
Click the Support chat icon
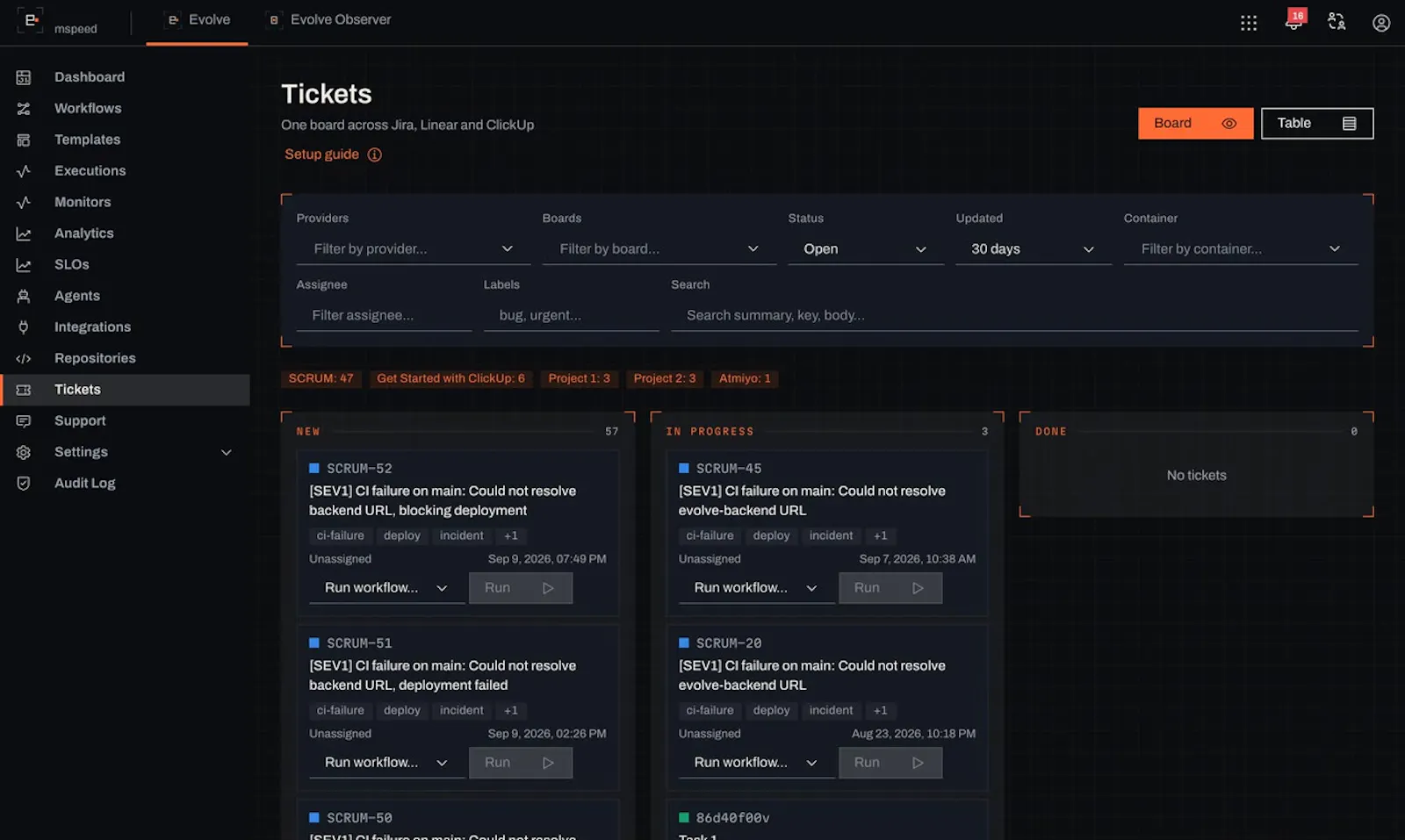(24, 421)
